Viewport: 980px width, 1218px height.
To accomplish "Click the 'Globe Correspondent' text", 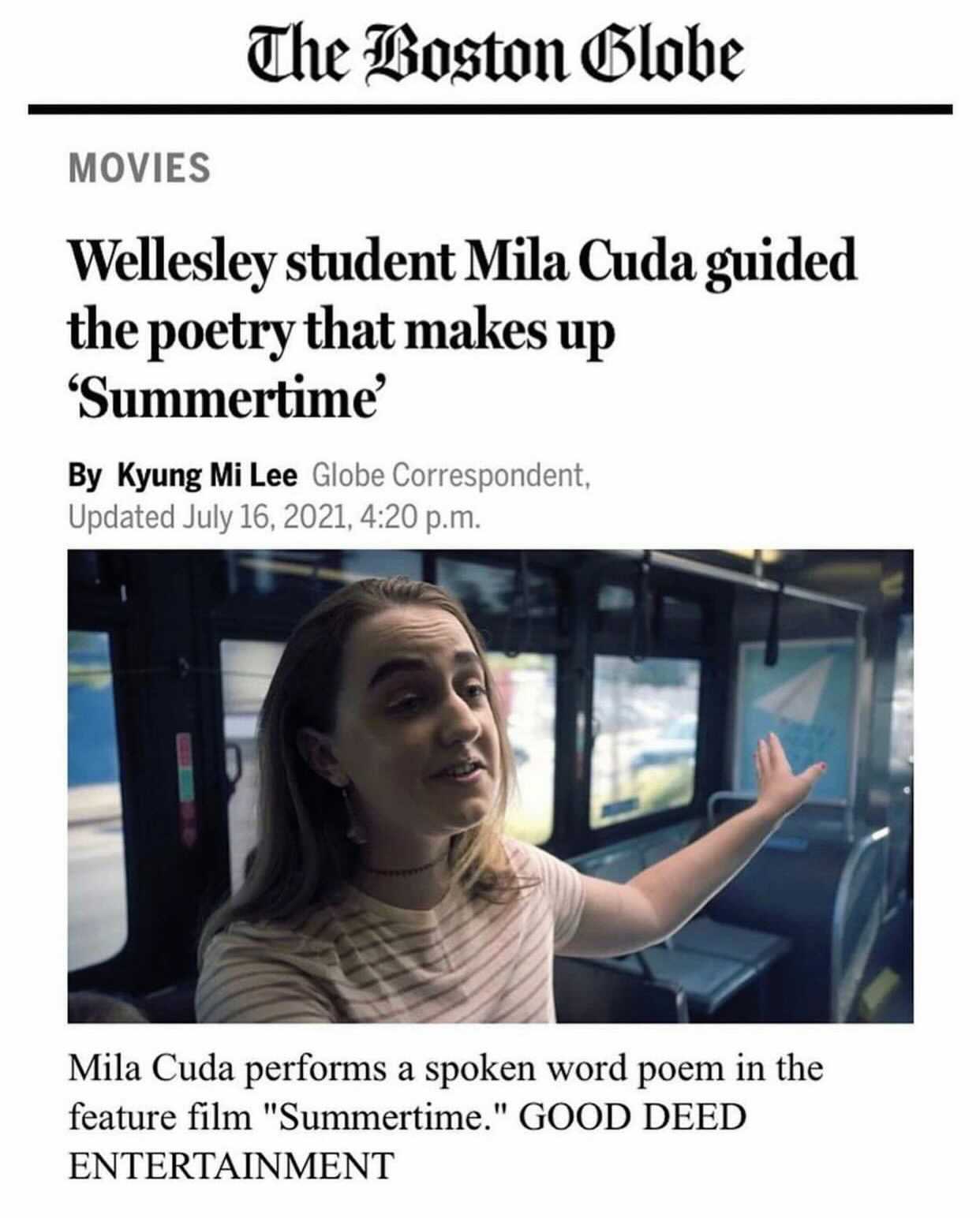I will pyautogui.click(x=451, y=476).
